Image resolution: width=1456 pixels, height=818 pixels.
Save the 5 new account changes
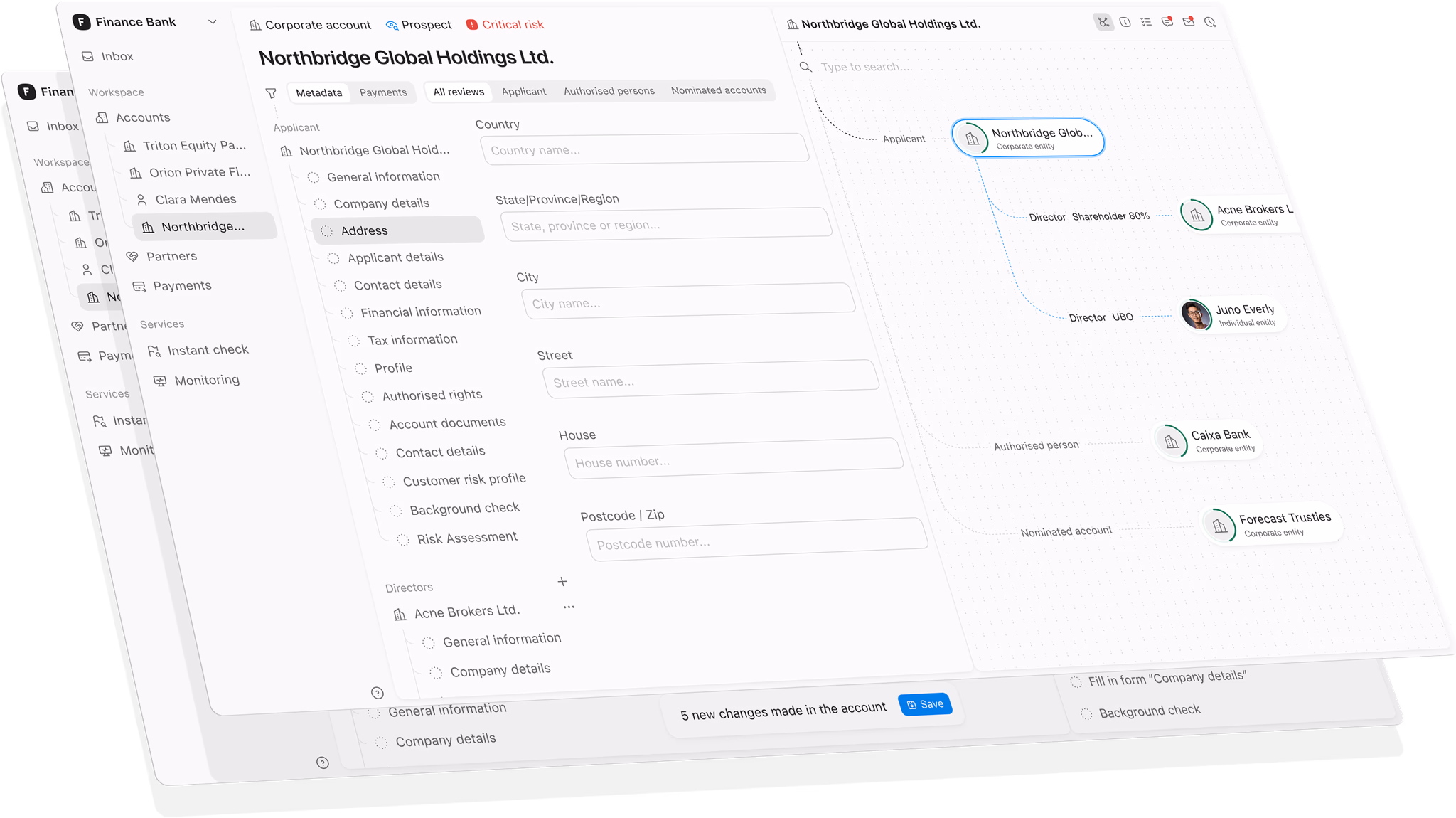click(x=925, y=704)
